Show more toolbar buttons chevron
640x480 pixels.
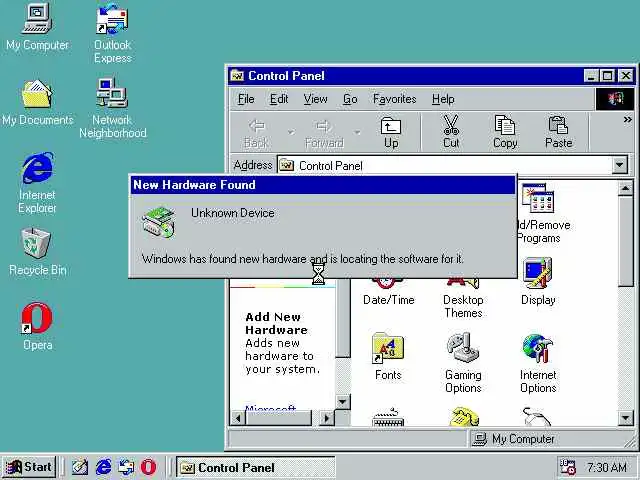(x=627, y=120)
